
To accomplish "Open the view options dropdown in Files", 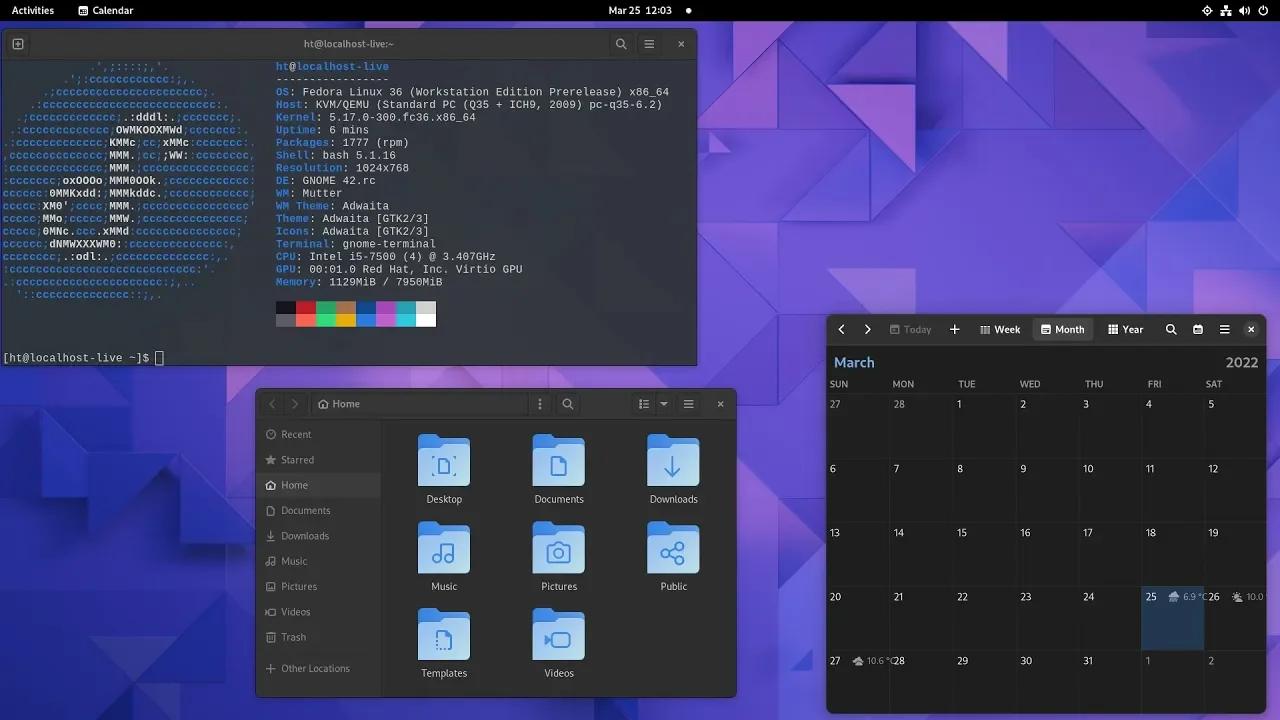I will pyautogui.click(x=663, y=404).
